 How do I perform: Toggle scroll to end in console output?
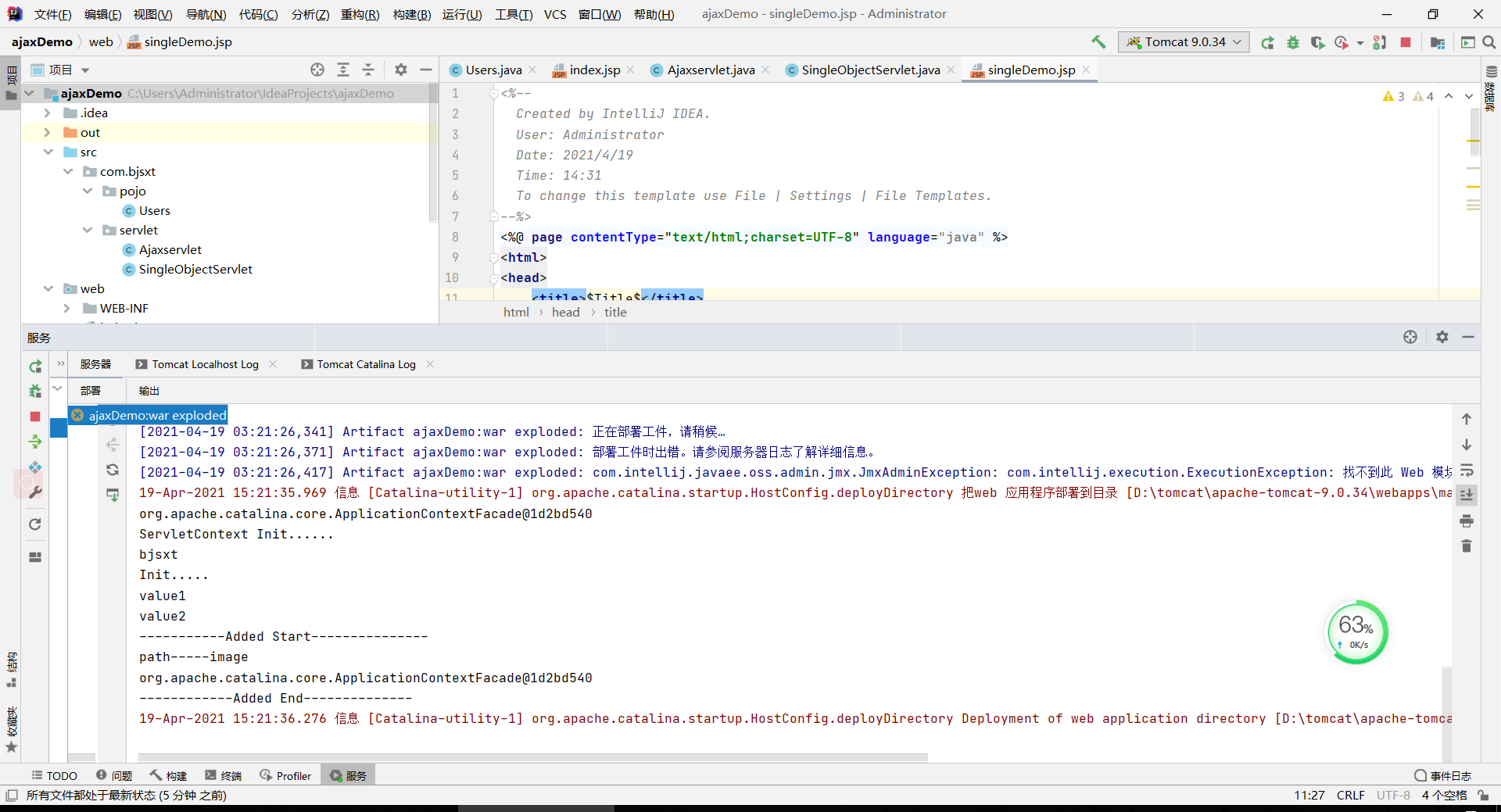click(x=1467, y=495)
